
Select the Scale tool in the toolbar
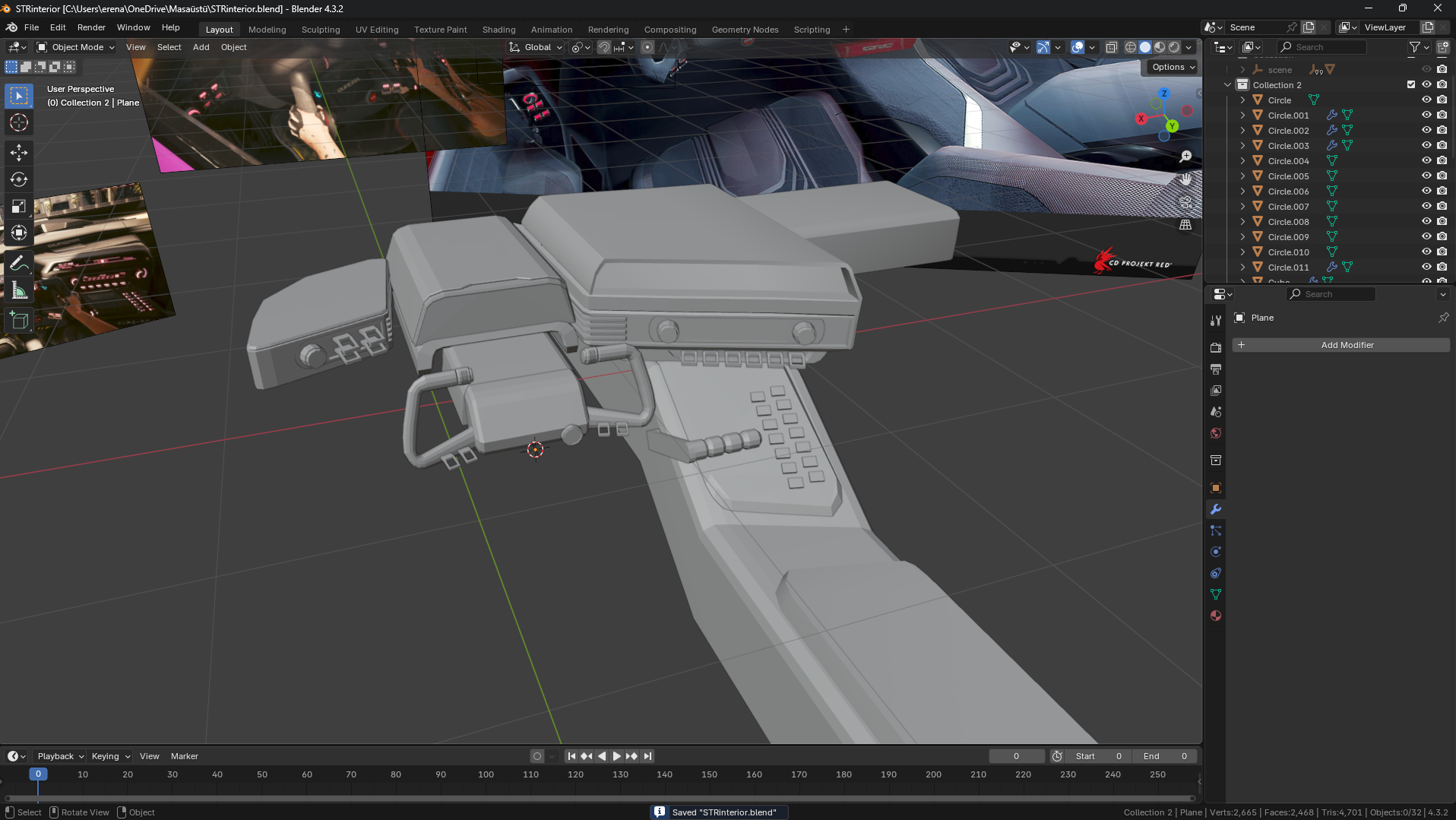19,206
